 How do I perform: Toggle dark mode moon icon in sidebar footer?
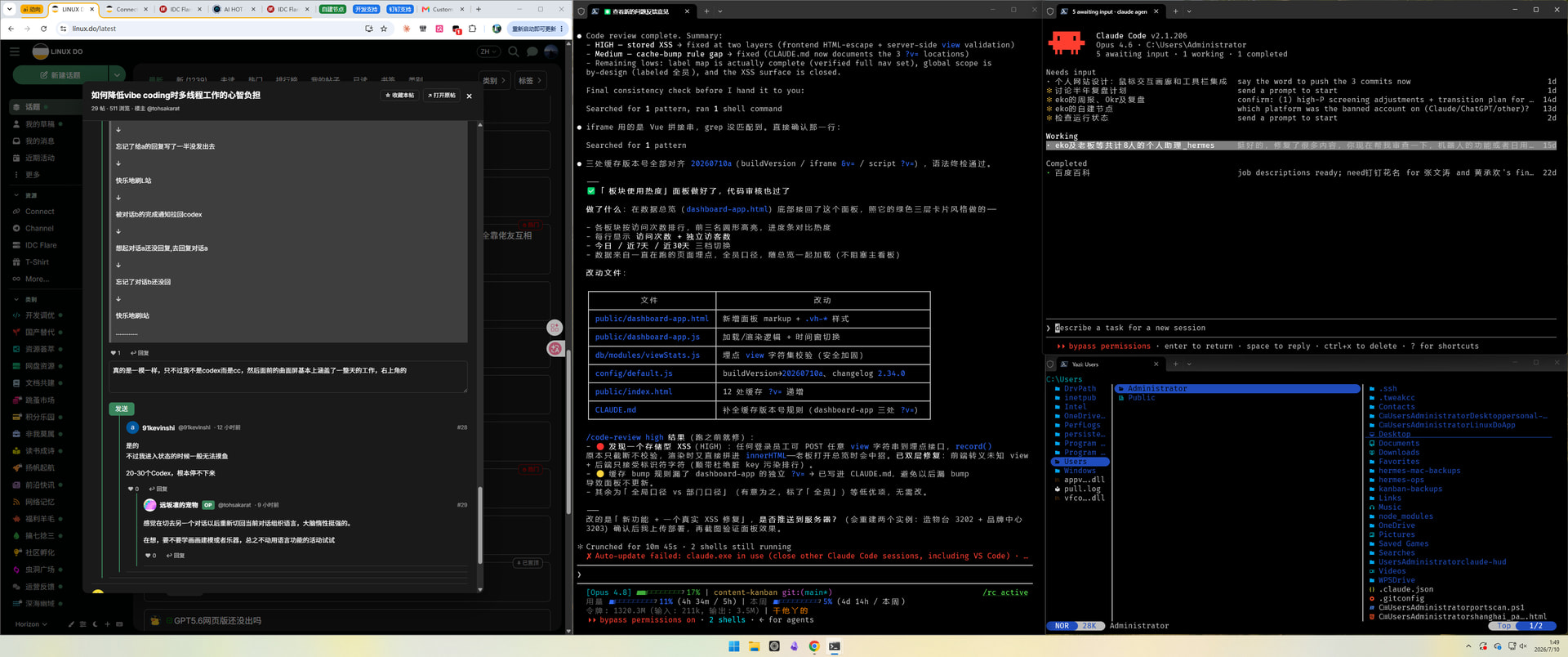tap(95, 624)
